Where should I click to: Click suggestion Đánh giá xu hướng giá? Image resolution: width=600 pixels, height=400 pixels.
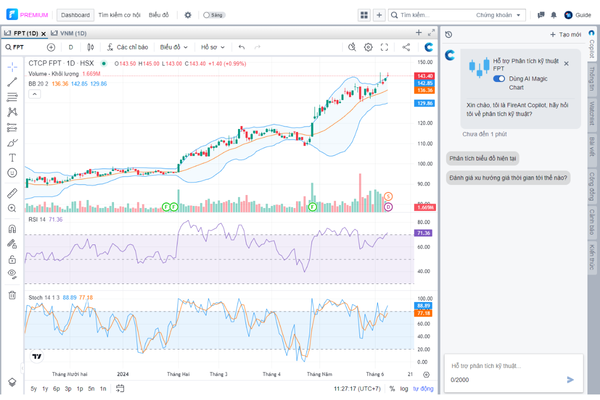(x=508, y=178)
